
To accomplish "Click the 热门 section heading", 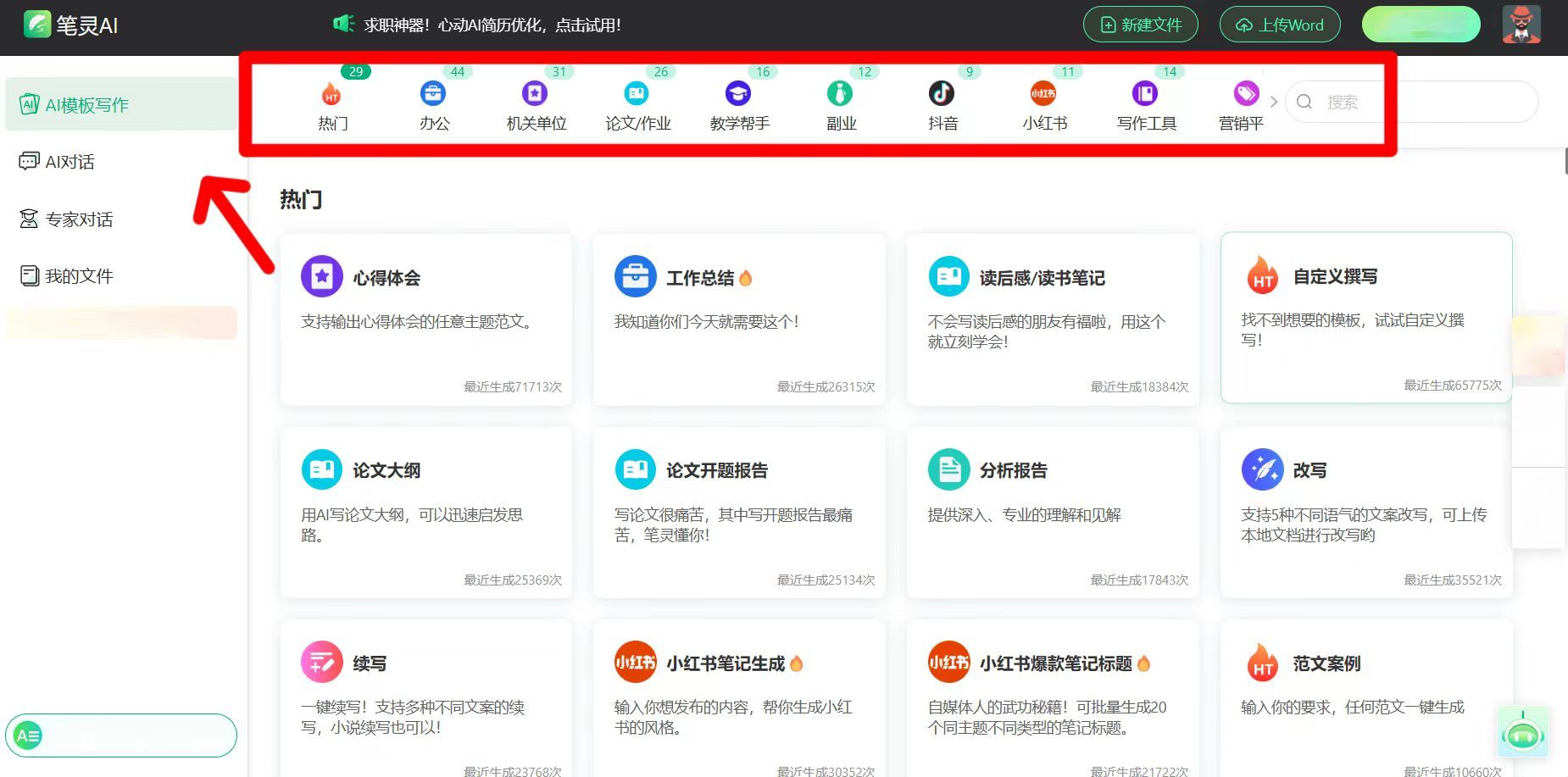I will click(x=301, y=199).
